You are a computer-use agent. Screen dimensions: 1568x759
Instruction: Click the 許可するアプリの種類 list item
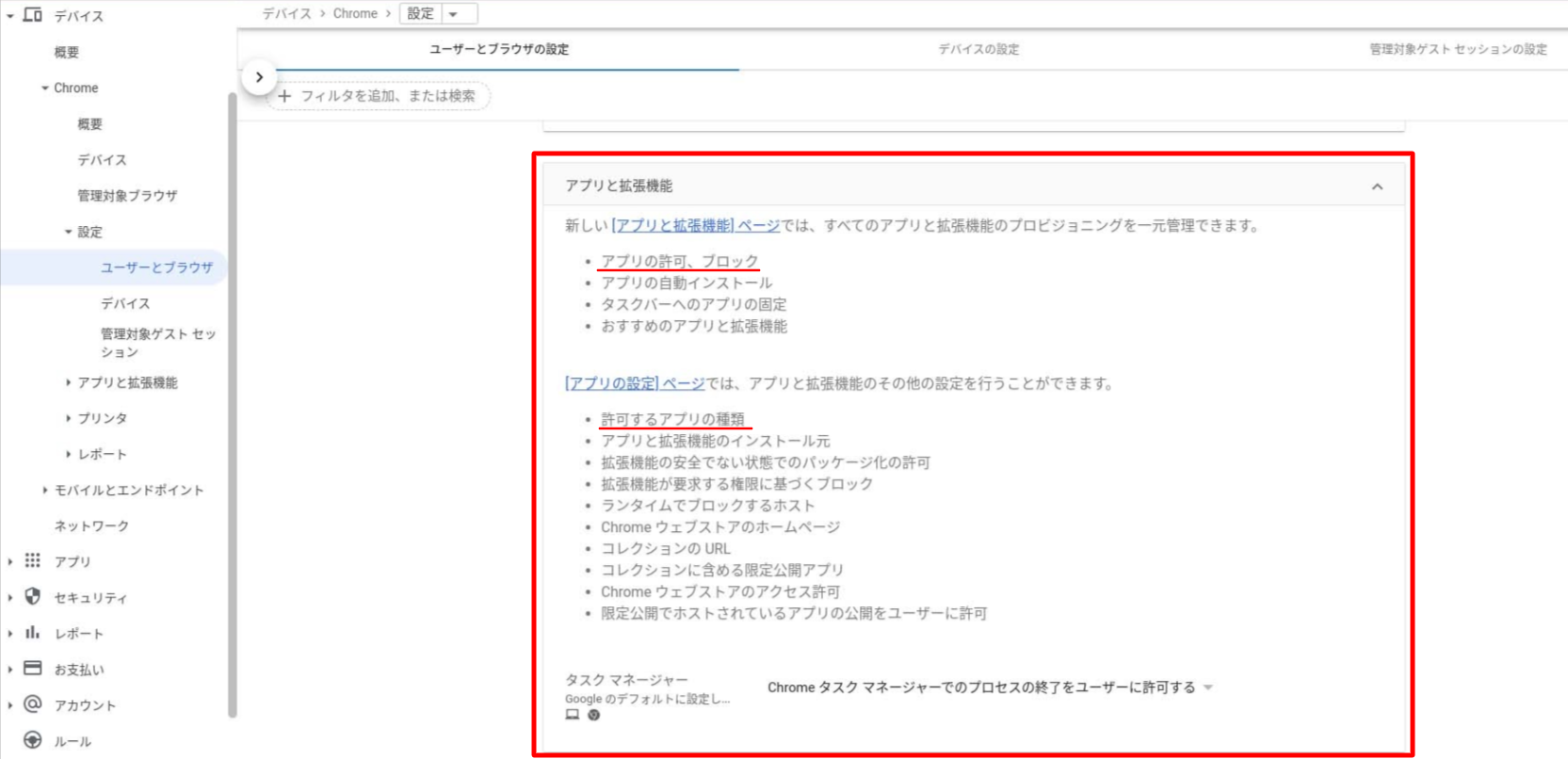coord(672,419)
